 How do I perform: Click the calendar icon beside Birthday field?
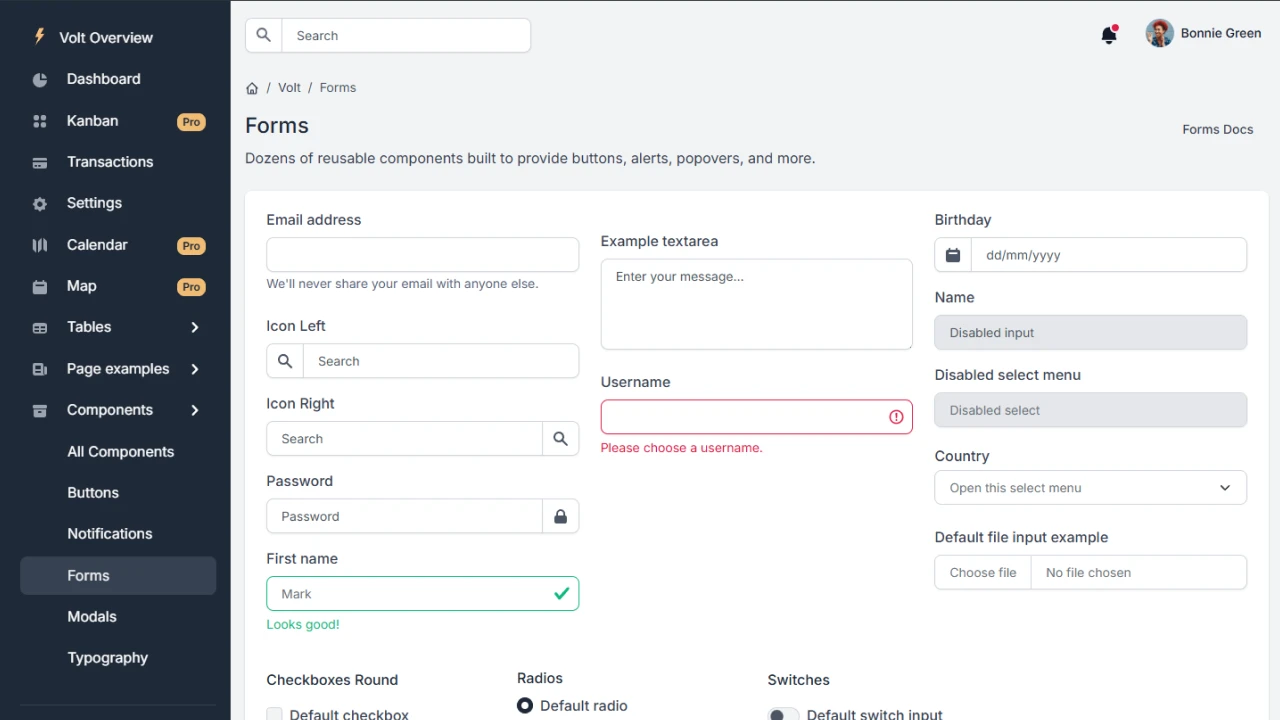[952, 255]
